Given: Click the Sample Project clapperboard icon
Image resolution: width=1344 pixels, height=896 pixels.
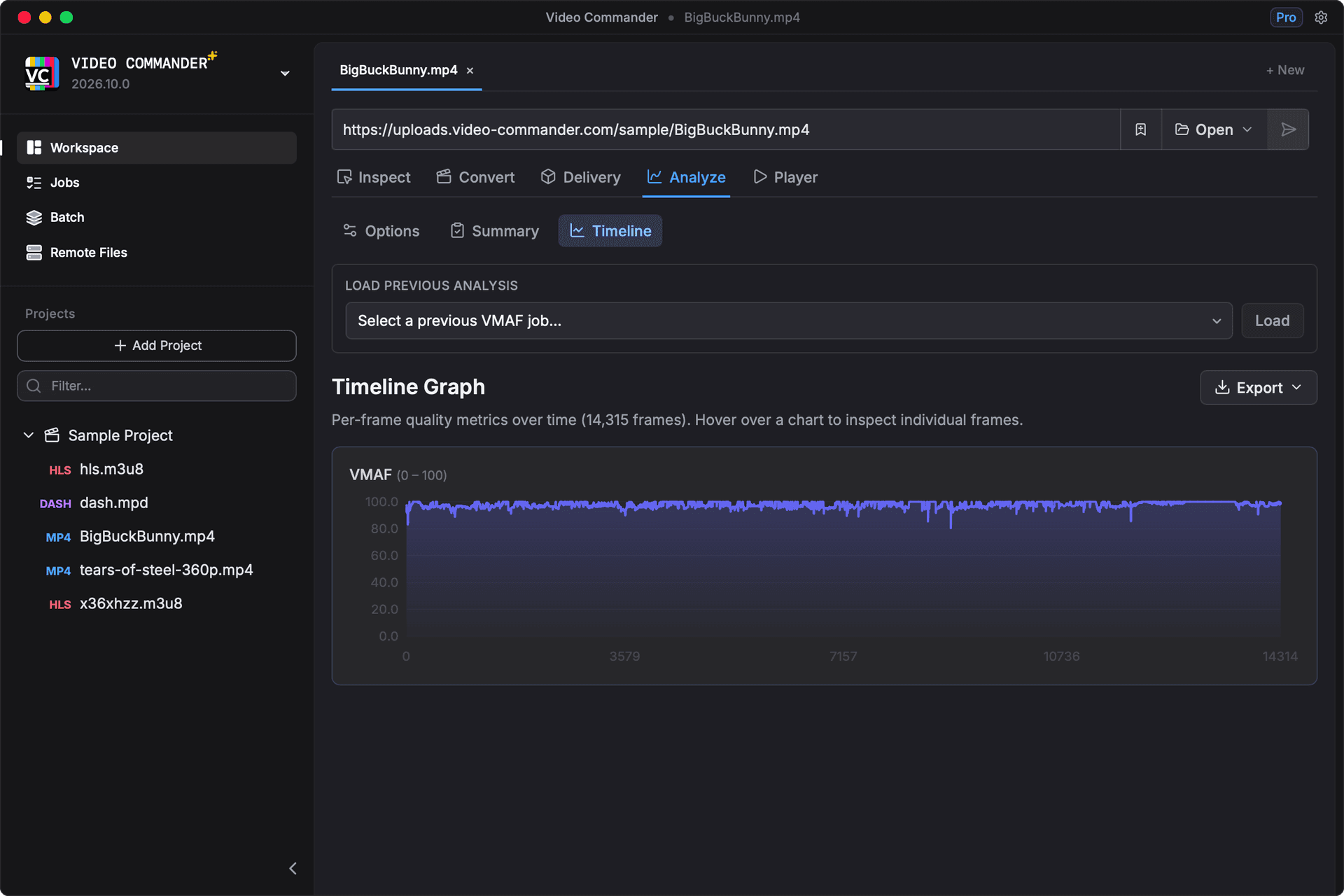Looking at the screenshot, I should [52, 435].
